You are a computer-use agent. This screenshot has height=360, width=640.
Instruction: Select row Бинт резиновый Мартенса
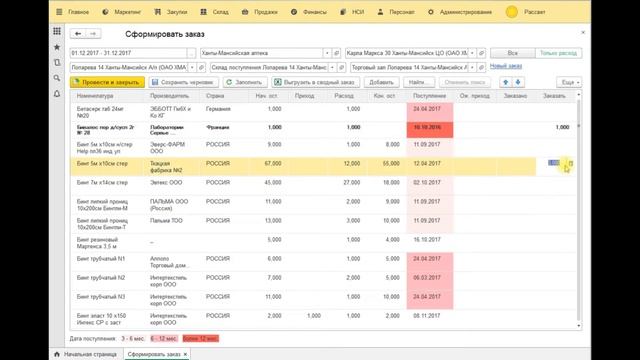(x=323, y=243)
